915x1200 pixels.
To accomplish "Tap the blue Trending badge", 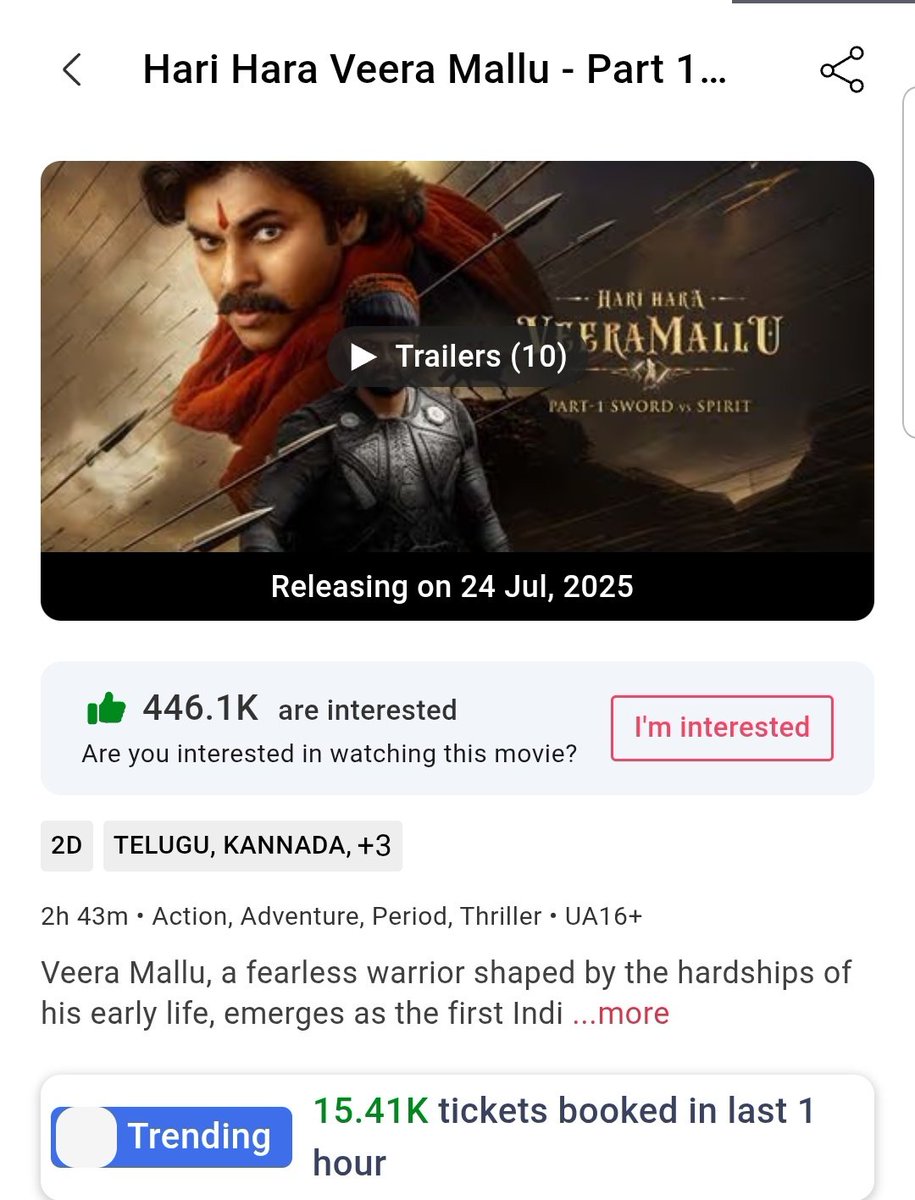I will [x=171, y=1137].
